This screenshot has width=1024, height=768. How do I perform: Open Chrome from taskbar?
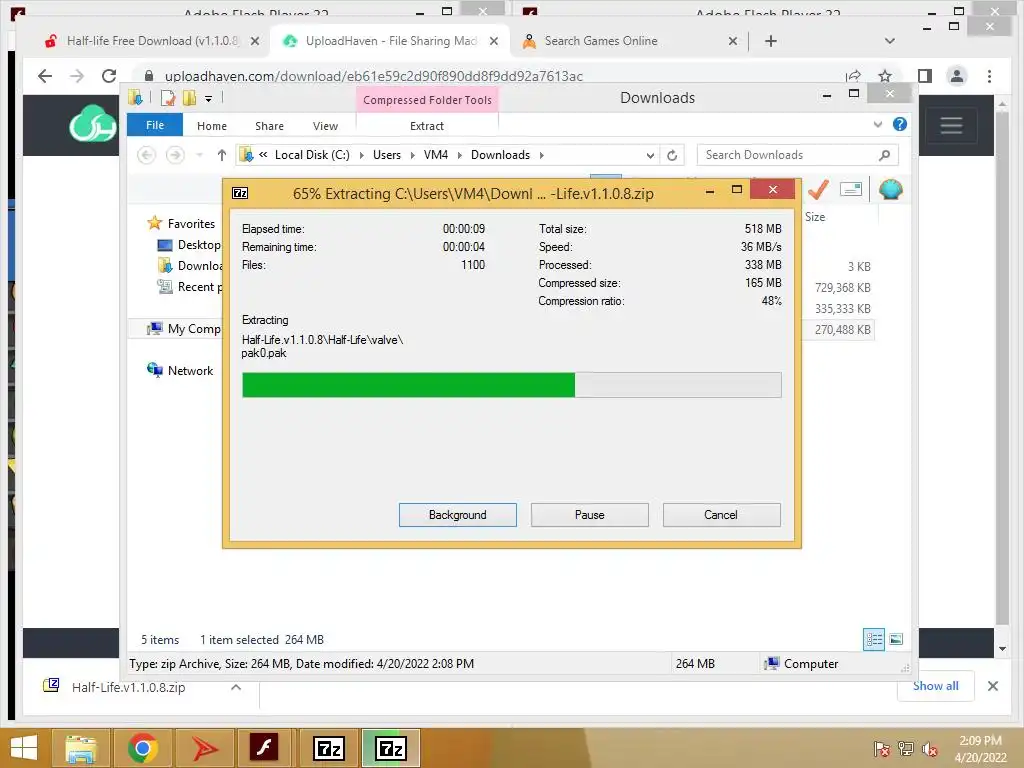142,748
